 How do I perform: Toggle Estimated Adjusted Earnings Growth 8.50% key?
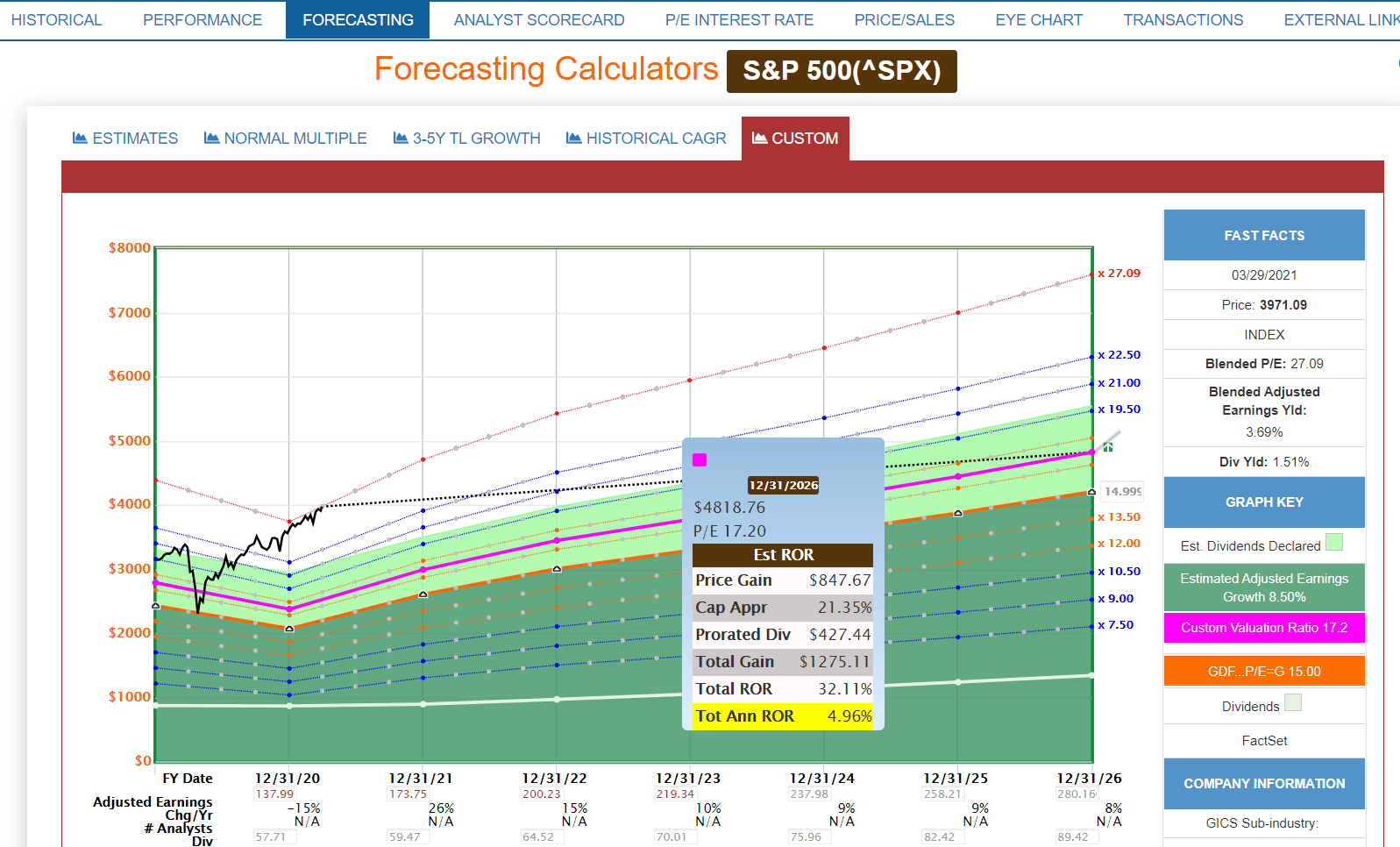(1264, 587)
